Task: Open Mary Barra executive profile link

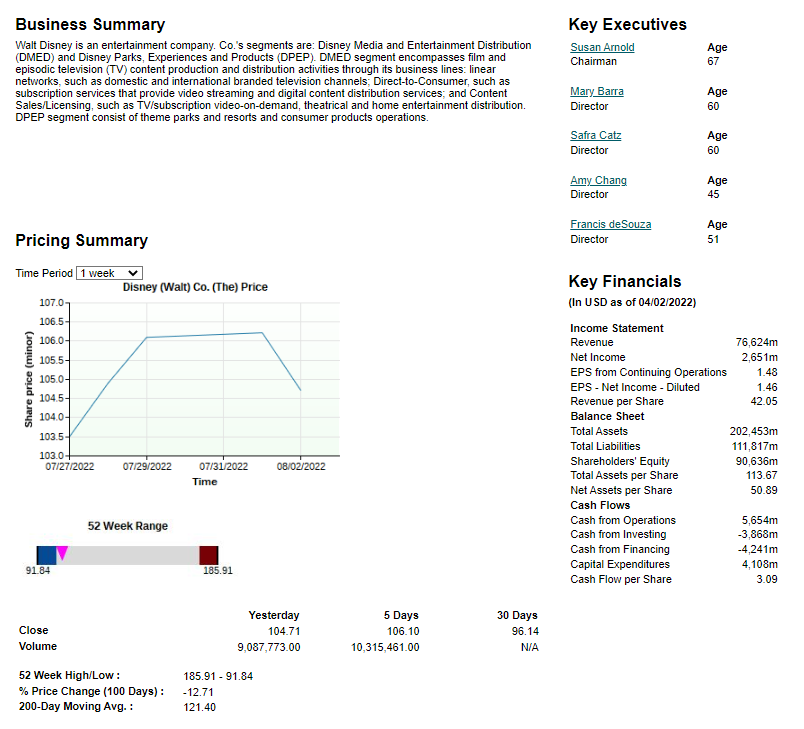Action: click(x=597, y=91)
